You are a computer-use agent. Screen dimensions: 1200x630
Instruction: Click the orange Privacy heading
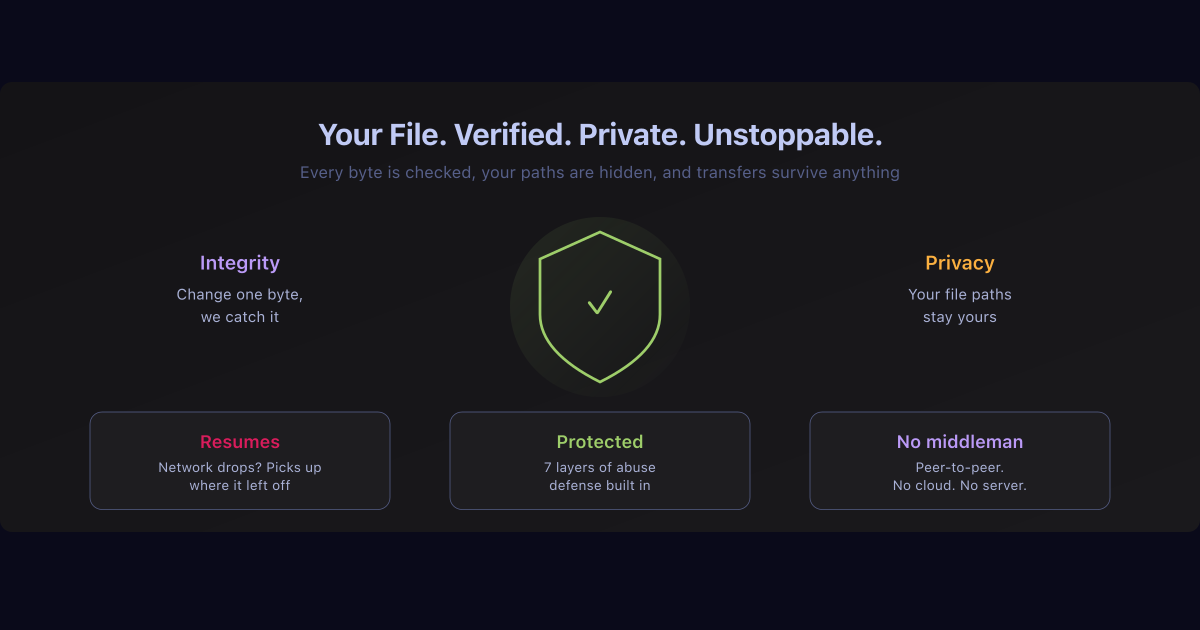959,262
